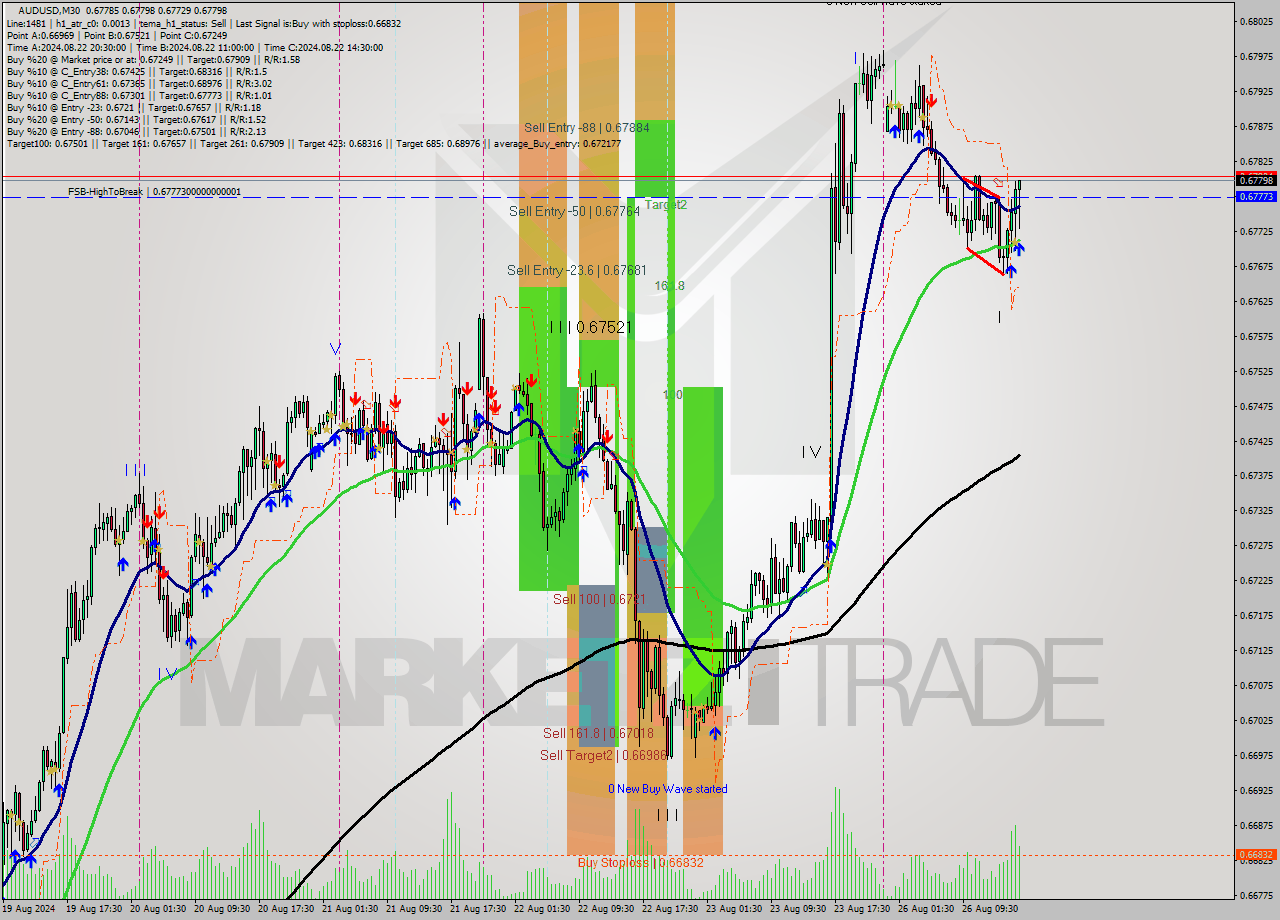
Task: Click the '19 Aug 2024' time label
Action: point(28,909)
